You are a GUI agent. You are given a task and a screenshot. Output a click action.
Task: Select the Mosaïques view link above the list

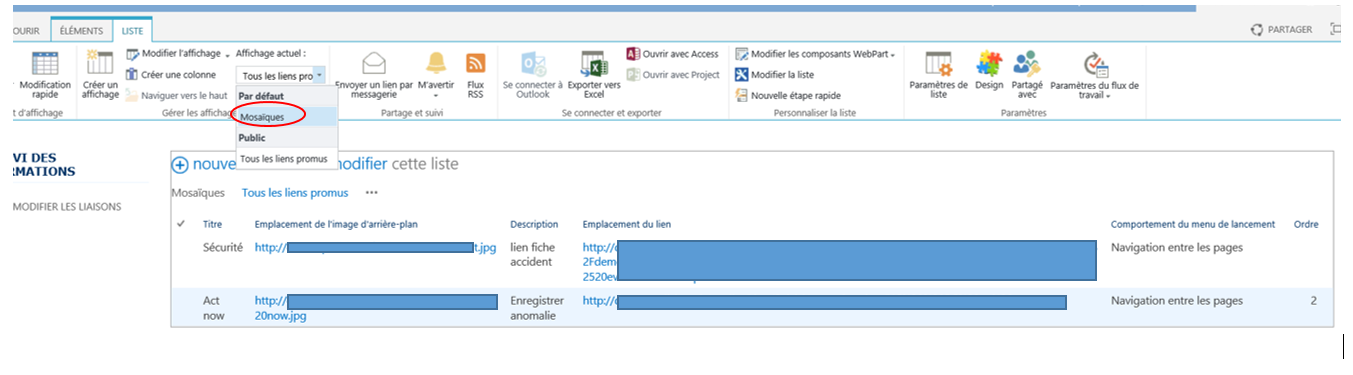pyautogui.click(x=198, y=192)
